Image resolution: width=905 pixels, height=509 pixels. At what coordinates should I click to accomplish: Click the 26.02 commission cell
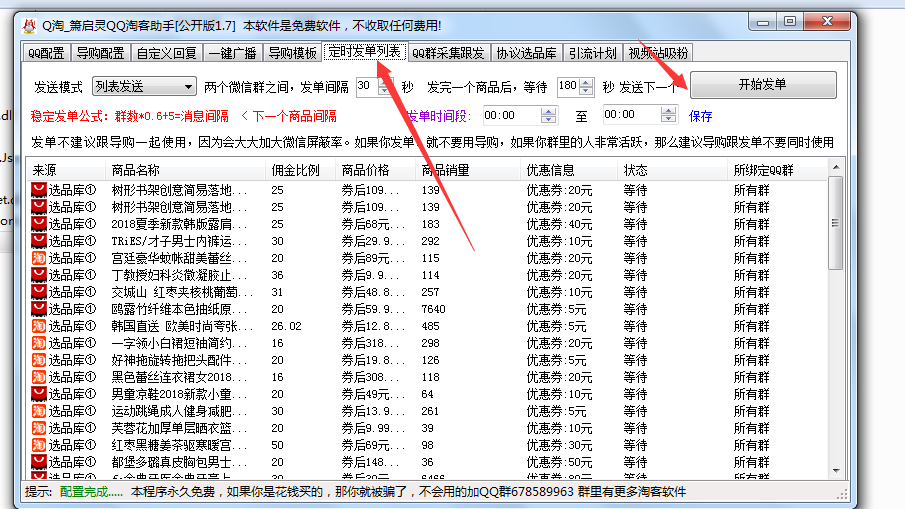pos(286,326)
